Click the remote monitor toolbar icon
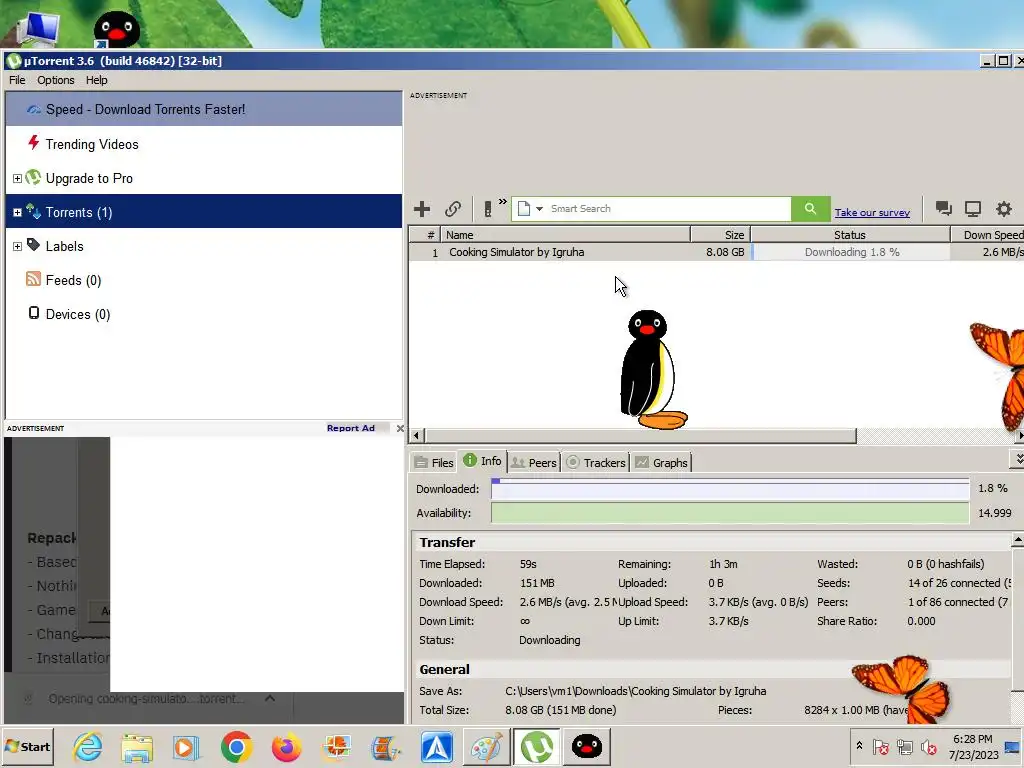1024x768 pixels. coord(973,209)
